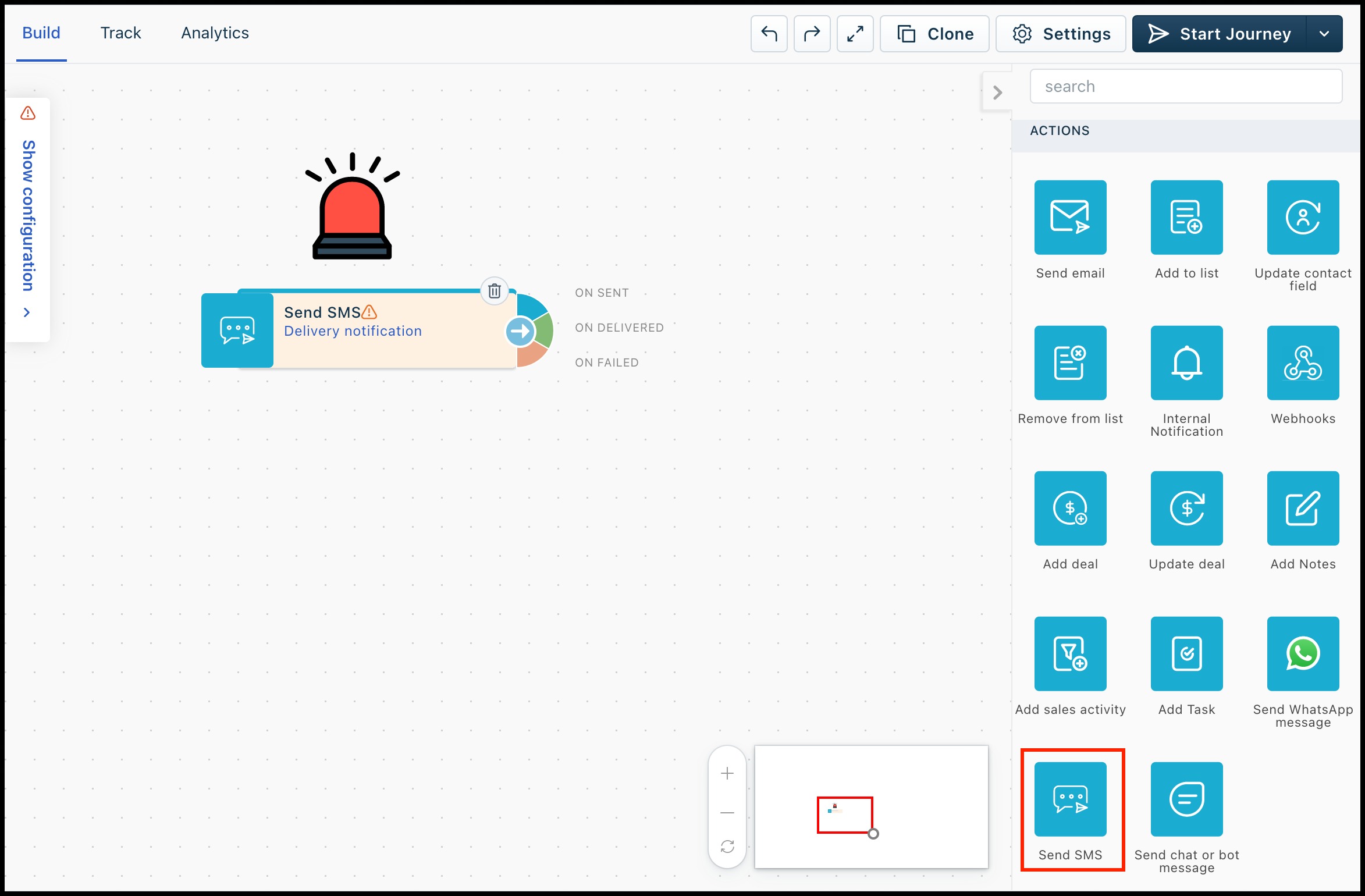Select the Internal Notification action
This screenshot has height=896, width=1365.
[x=1186, y=363]
